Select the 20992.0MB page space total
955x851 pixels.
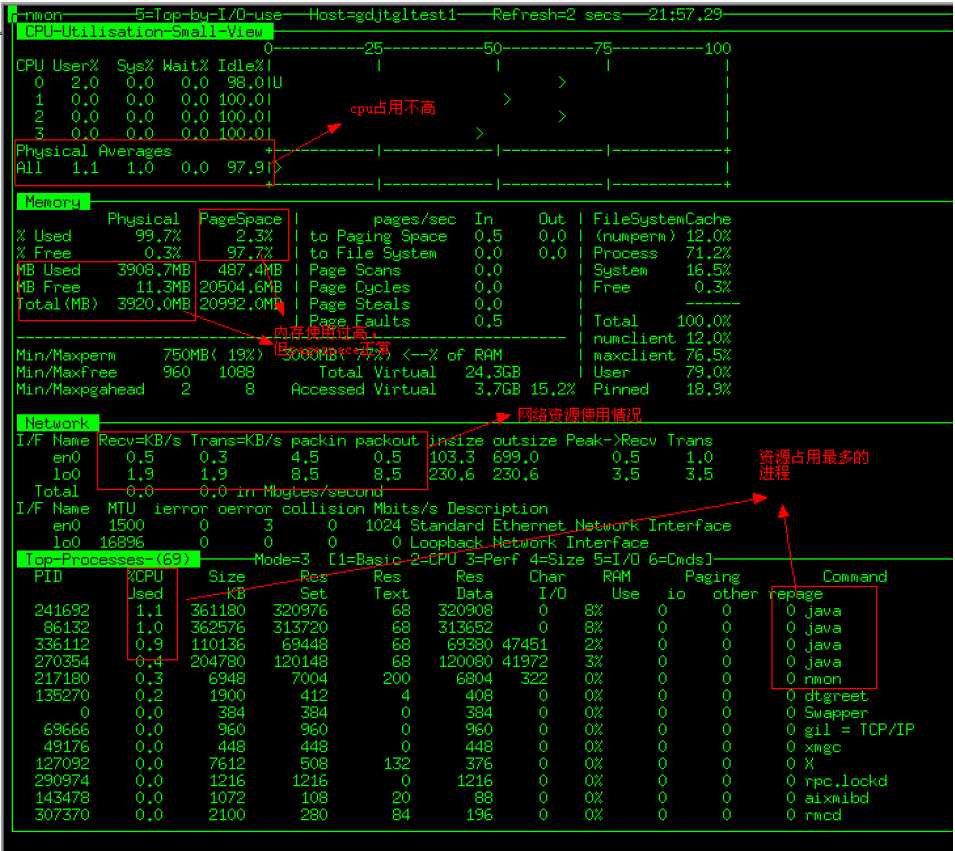point(241,304)
